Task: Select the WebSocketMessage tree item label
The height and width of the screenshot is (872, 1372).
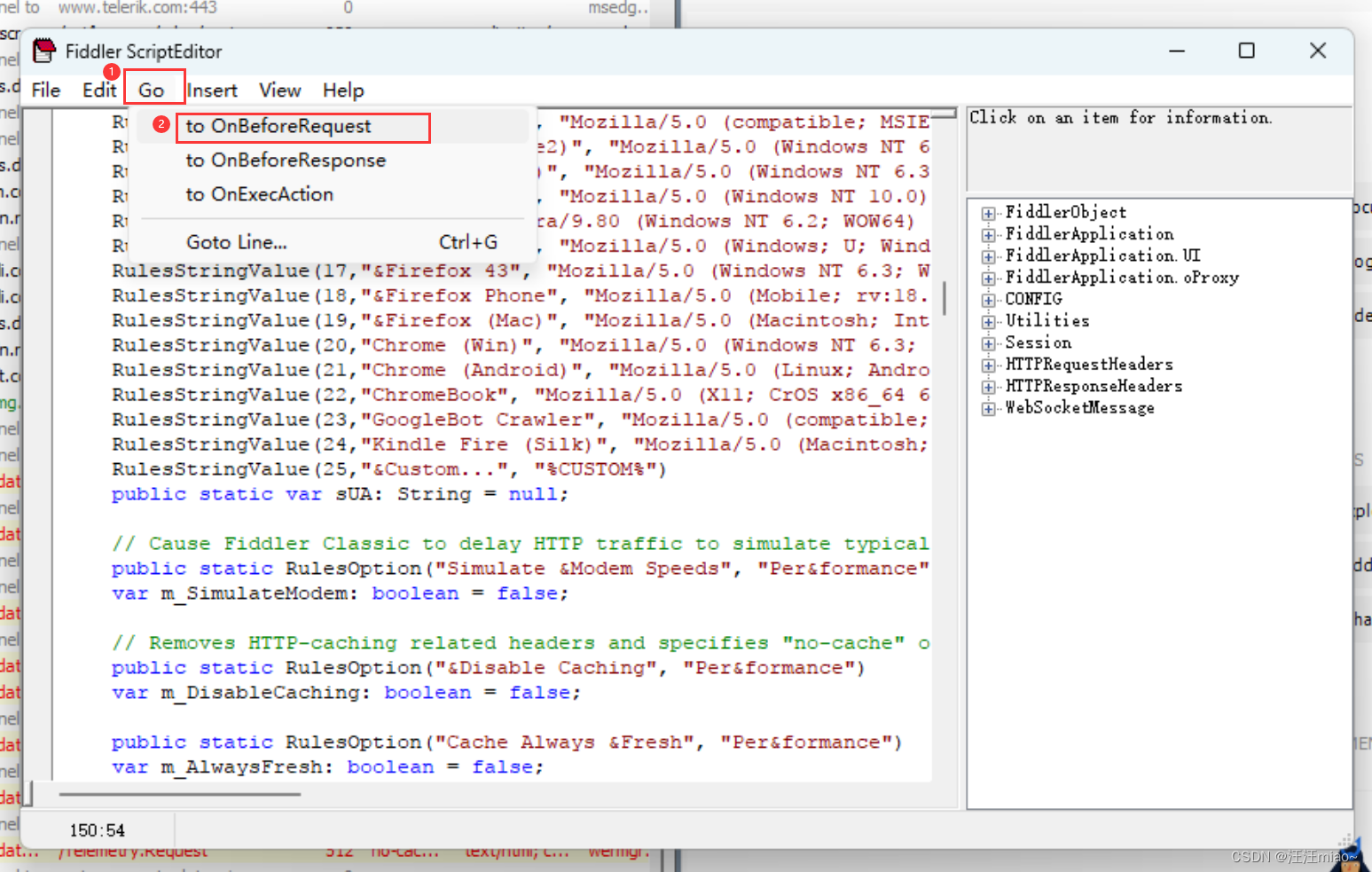Action: coord(1079,408)
